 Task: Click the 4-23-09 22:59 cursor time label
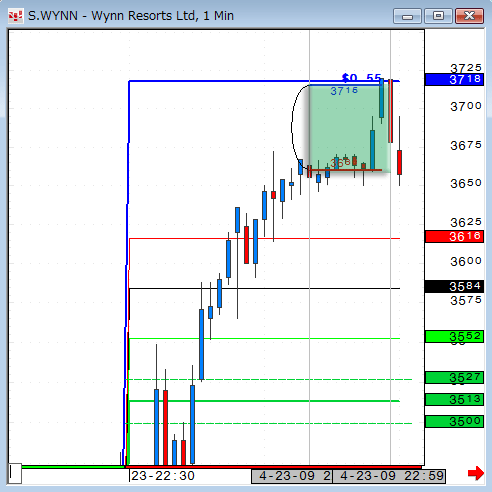[x=389, y=476]
